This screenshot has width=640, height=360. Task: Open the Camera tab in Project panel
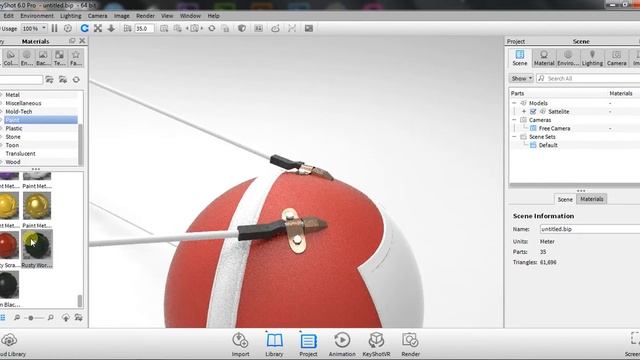616,58
